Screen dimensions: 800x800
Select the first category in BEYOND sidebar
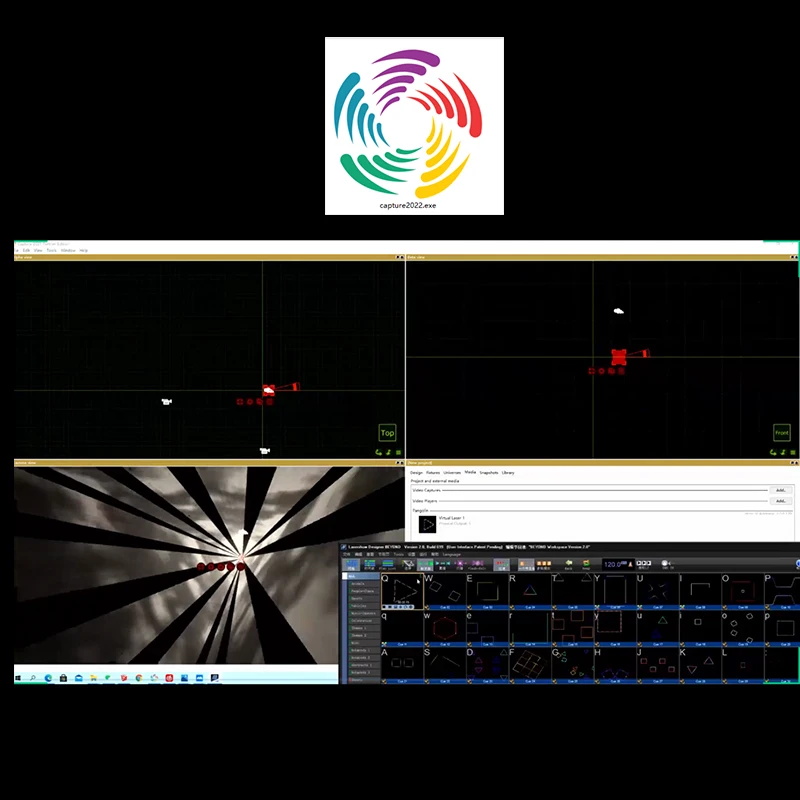tap(363, 577)
